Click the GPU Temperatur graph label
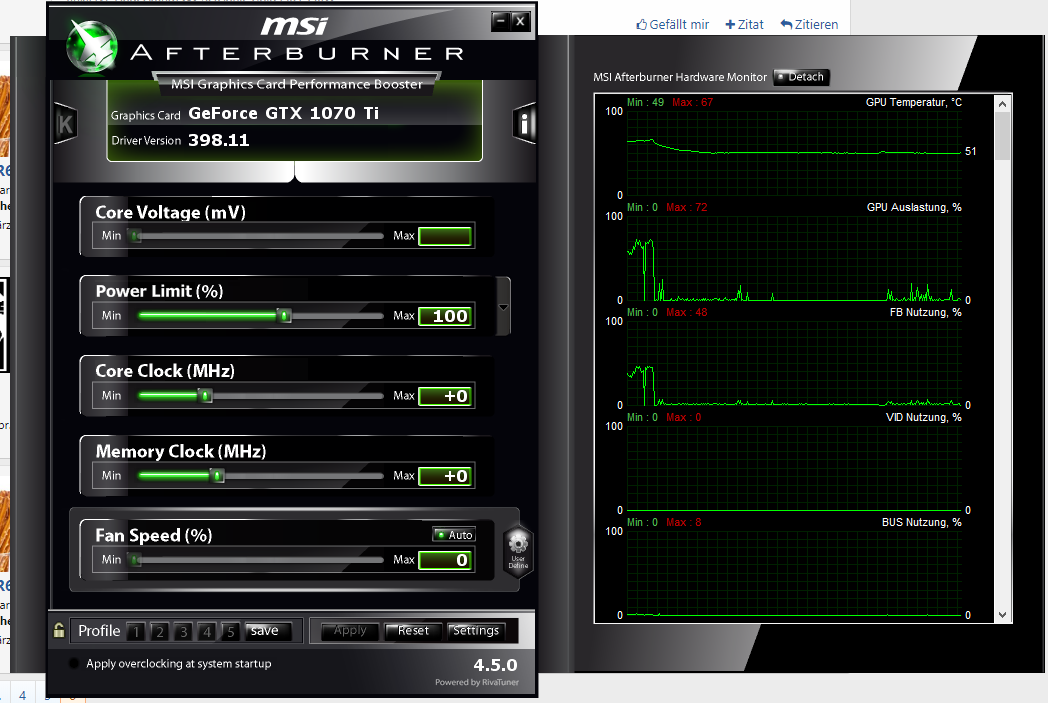The height and width of the screenshot is (703, 1048). coord(914,102)
